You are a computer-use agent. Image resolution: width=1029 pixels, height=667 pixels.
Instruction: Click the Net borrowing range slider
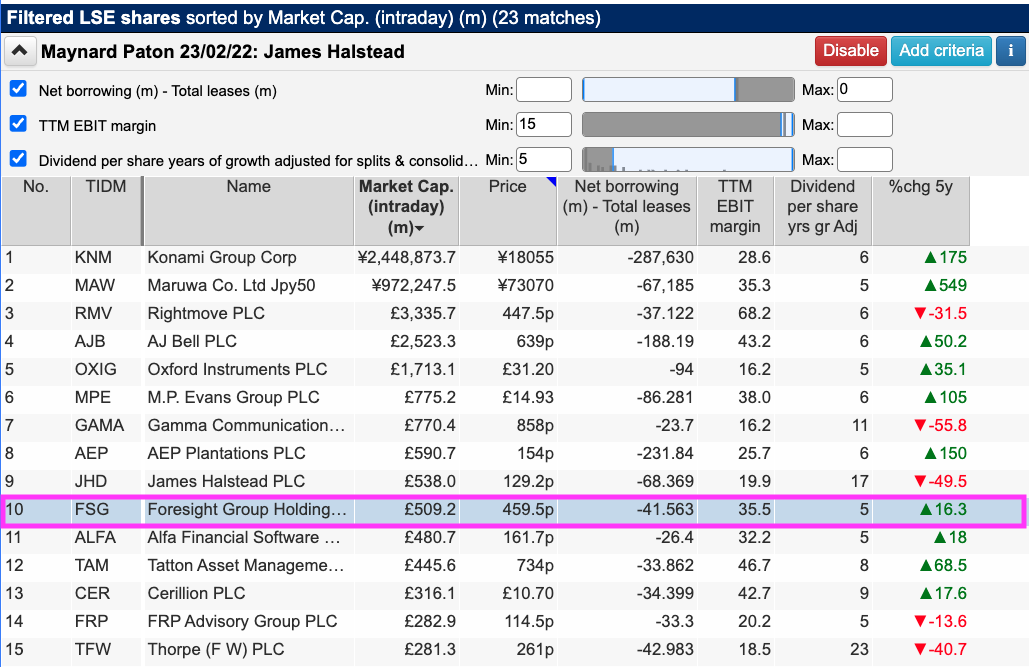(x=688, y=90)
